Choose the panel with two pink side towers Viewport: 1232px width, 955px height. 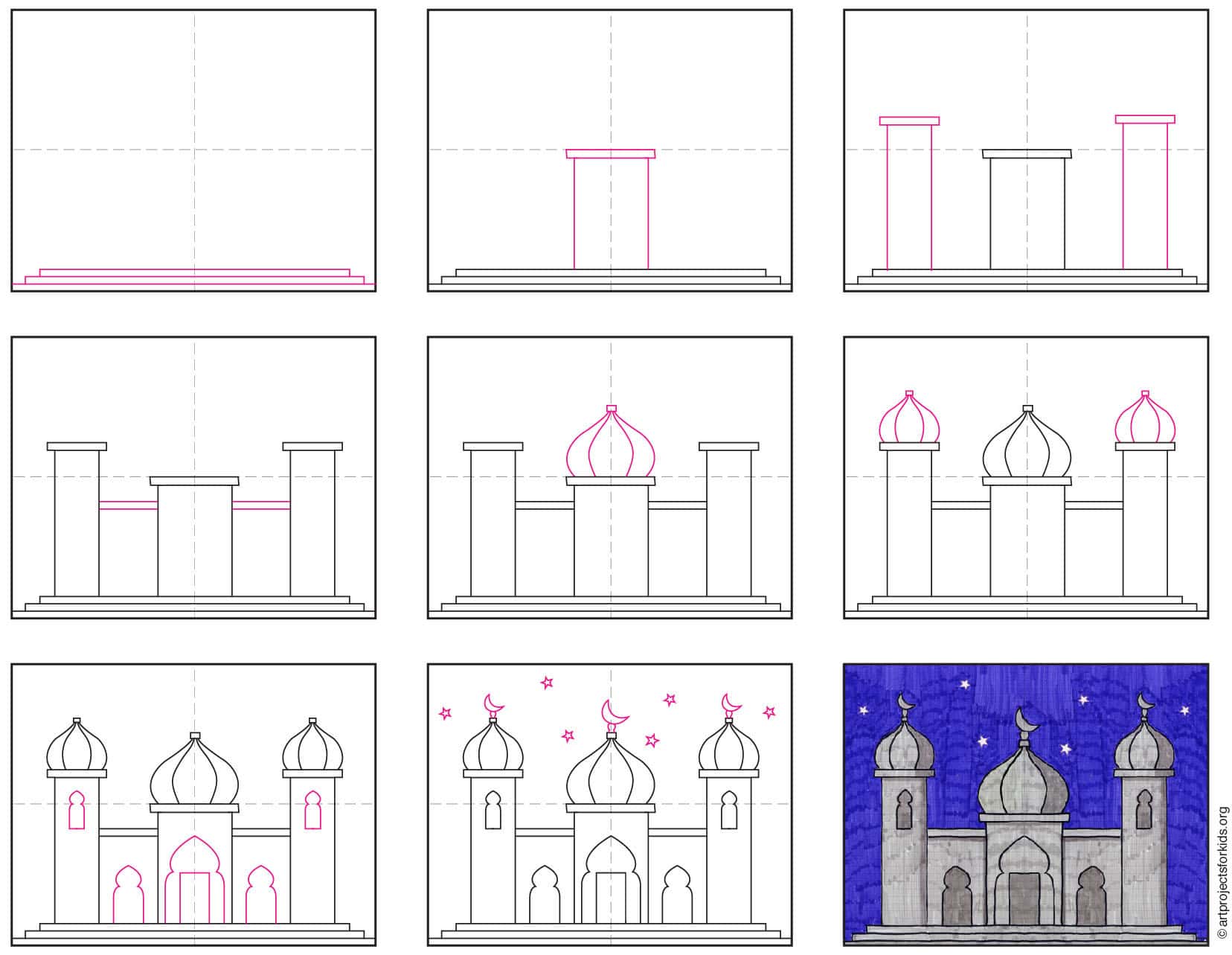1026,150
